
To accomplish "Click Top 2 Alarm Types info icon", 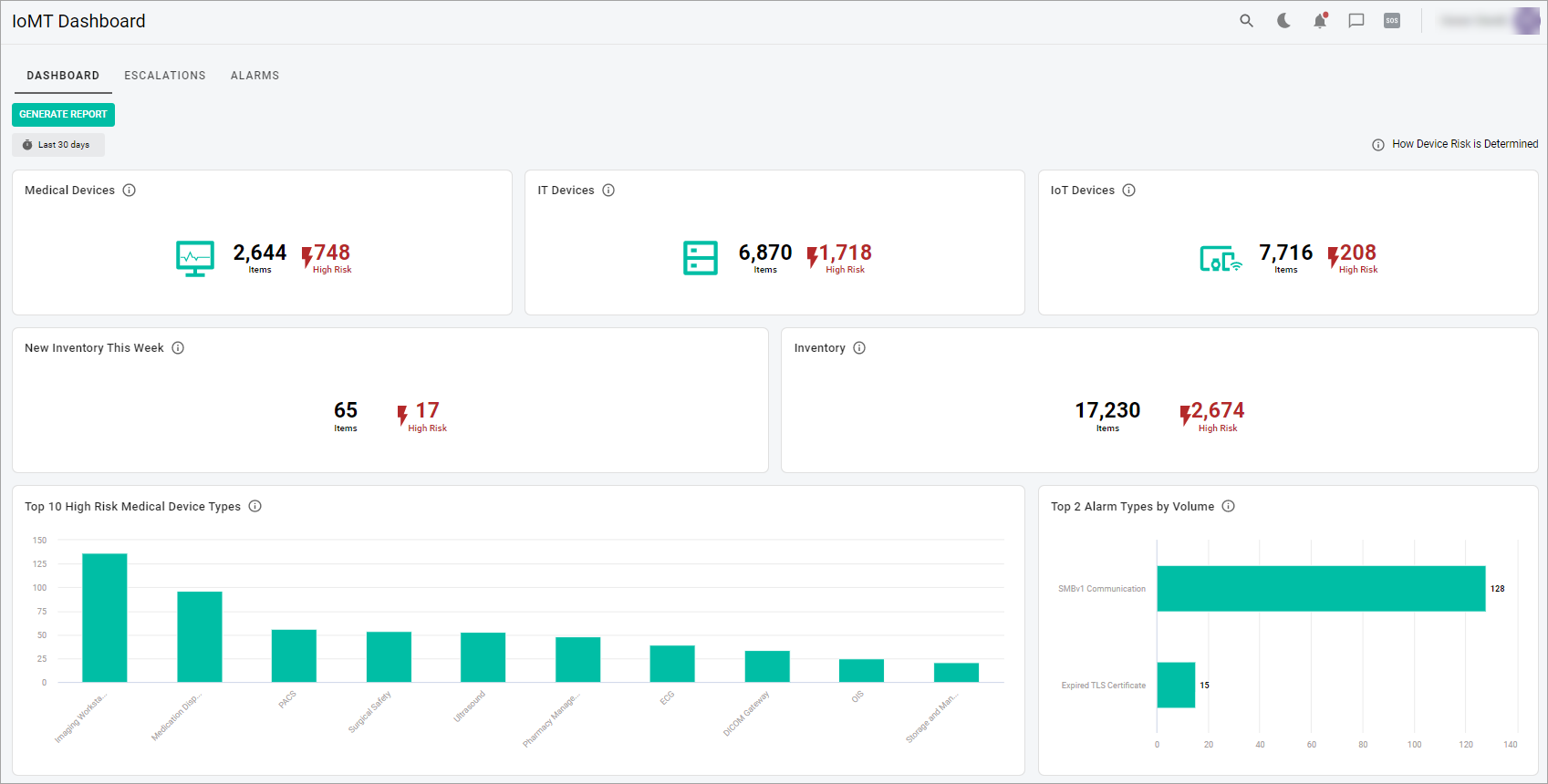I will click(1229, 506).
